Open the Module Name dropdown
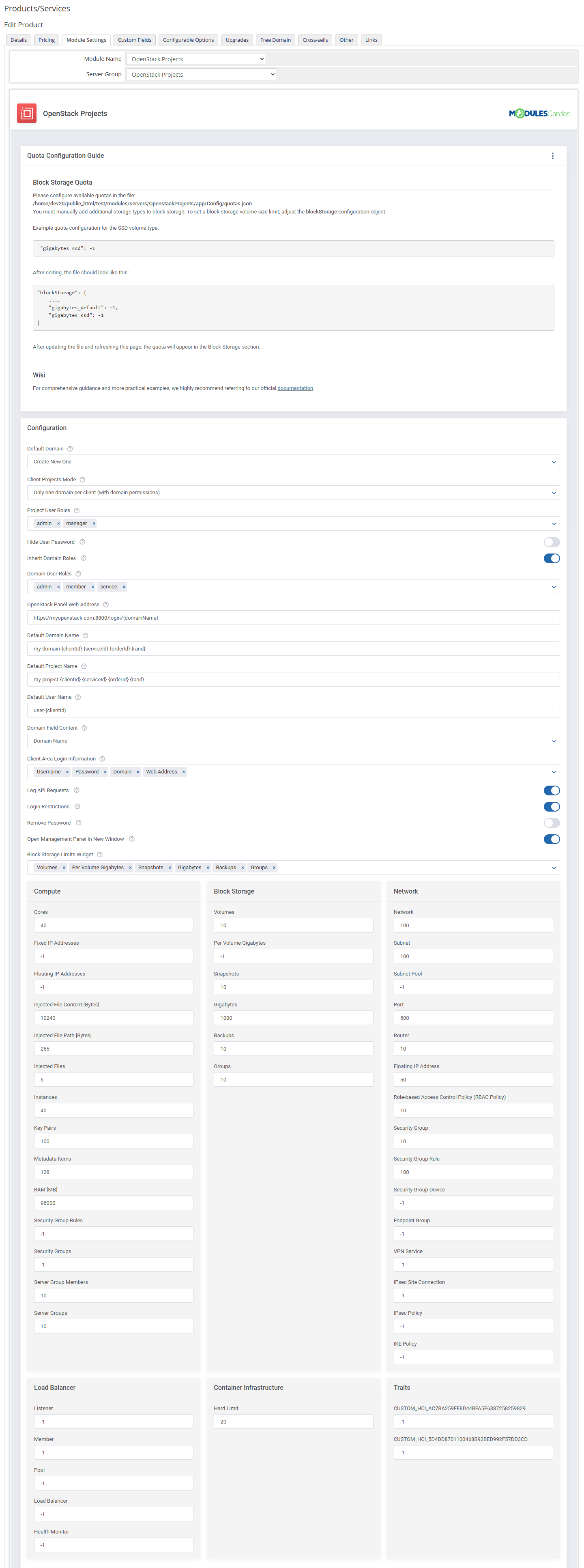 click(x=196, y=59)
